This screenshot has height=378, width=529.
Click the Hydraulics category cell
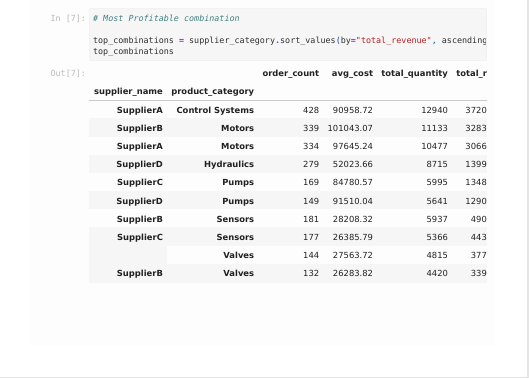click(x=229, y=164)
